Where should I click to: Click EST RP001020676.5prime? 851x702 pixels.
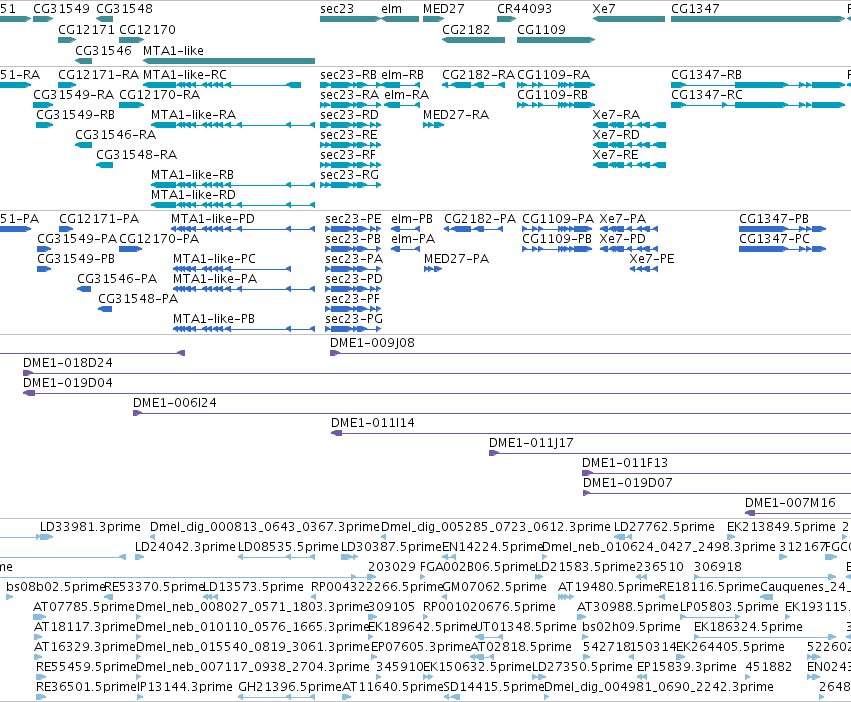[427, 617]
